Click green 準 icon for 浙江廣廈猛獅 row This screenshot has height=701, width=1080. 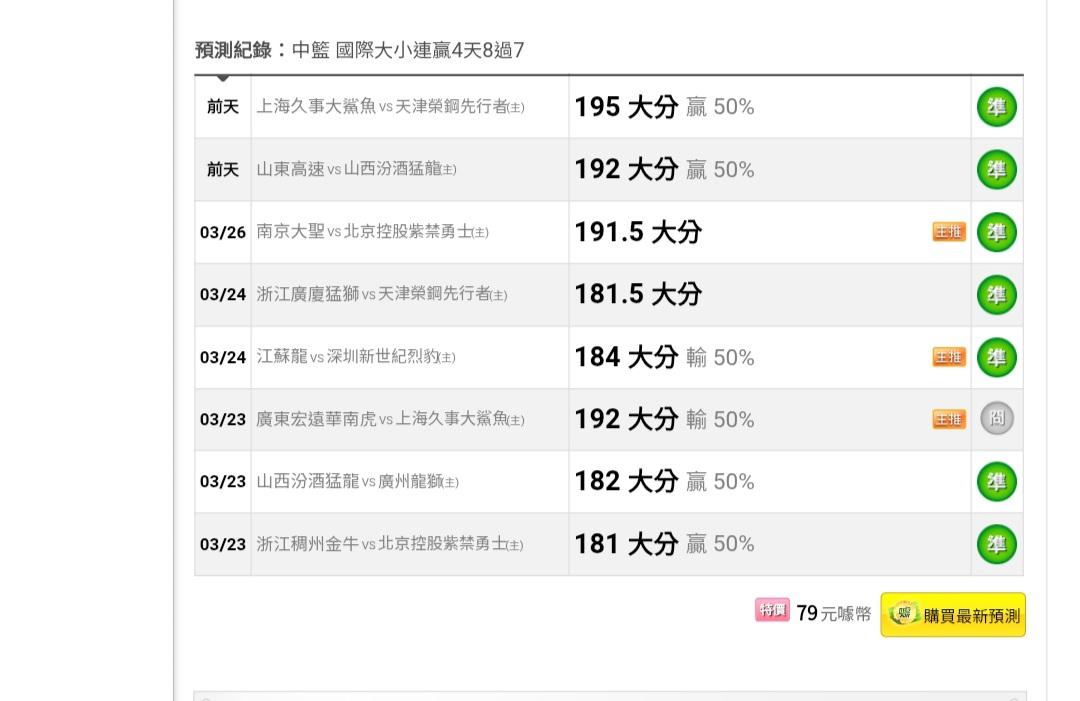click(996, 295)
